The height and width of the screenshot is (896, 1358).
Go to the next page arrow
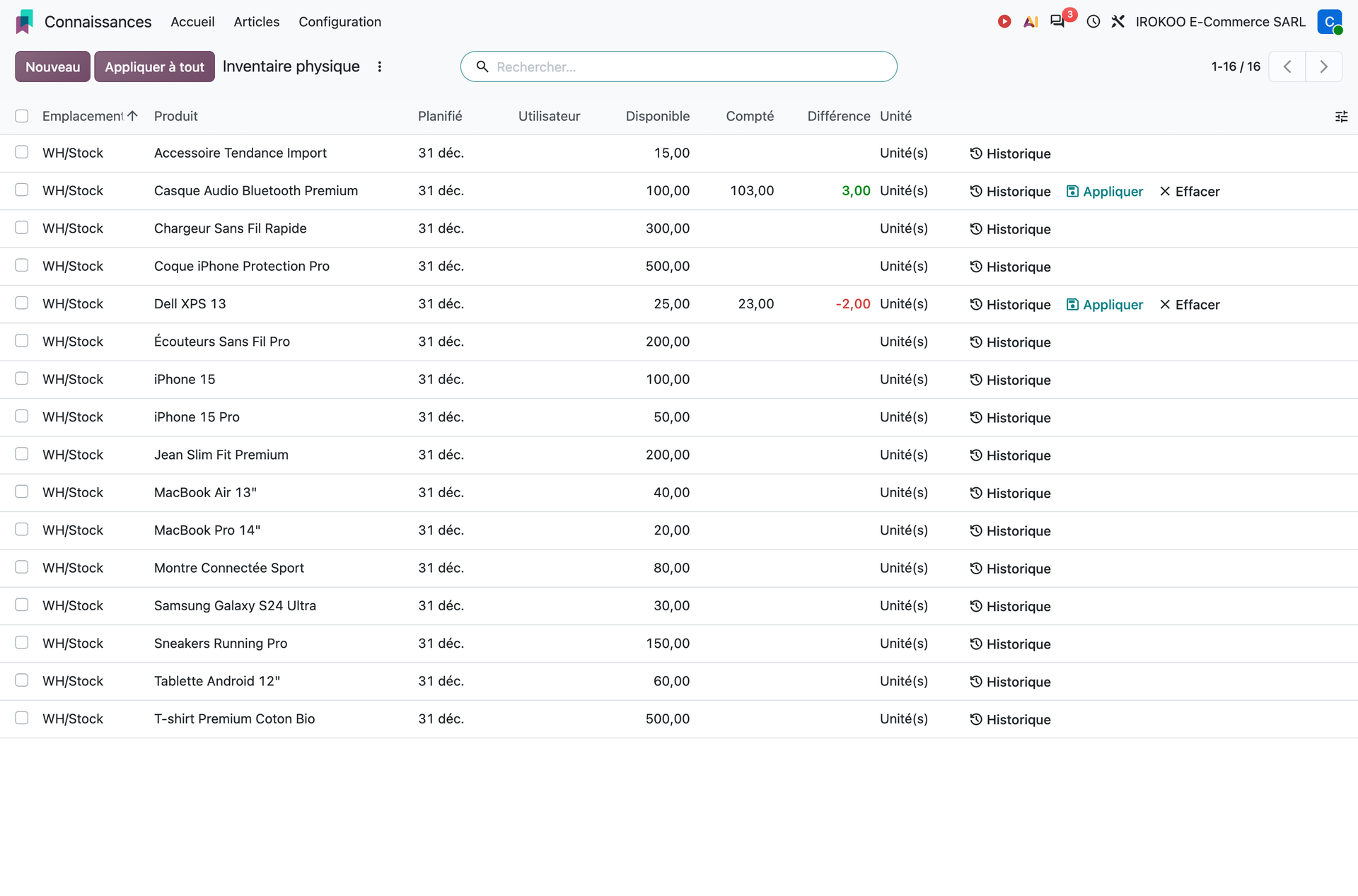[1324, 66]
